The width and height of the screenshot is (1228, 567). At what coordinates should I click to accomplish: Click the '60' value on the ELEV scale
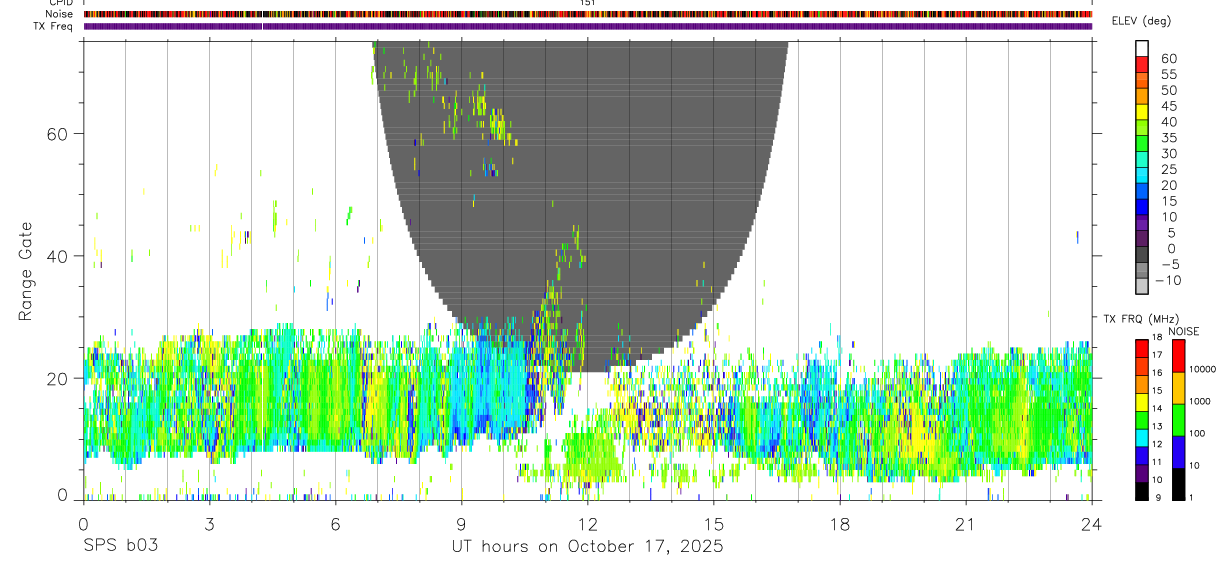1168,58
